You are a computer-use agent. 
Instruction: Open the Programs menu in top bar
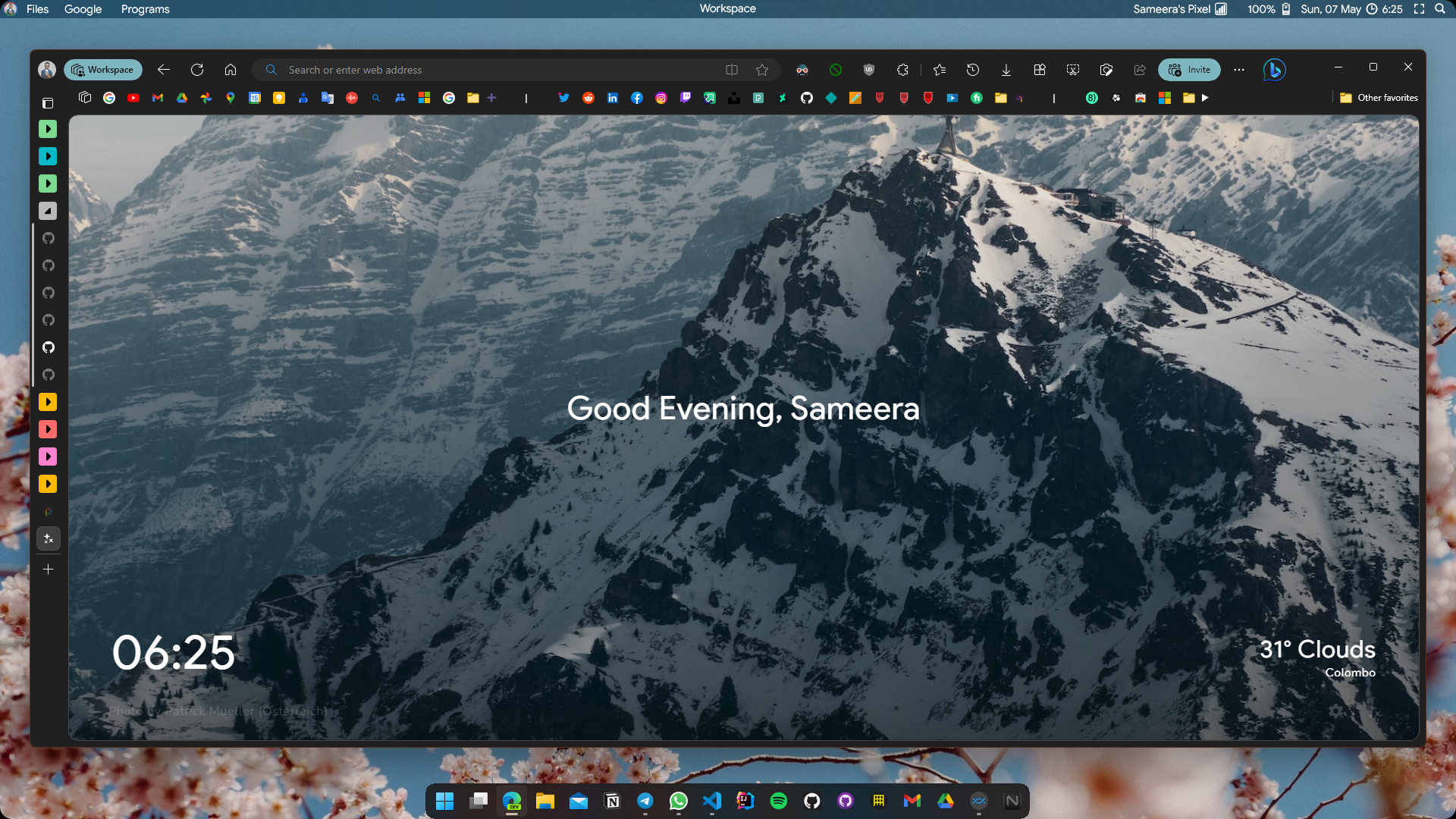point(145,9)
